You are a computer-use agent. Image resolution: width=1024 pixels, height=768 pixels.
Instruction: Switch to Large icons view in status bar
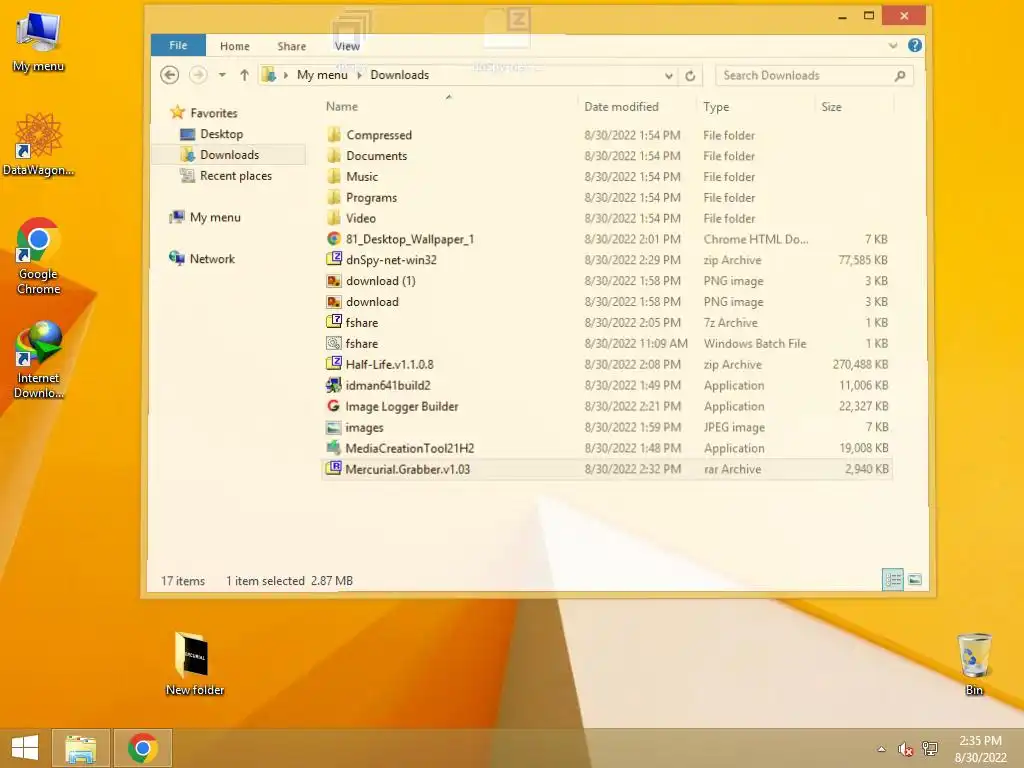pos(915,579)
